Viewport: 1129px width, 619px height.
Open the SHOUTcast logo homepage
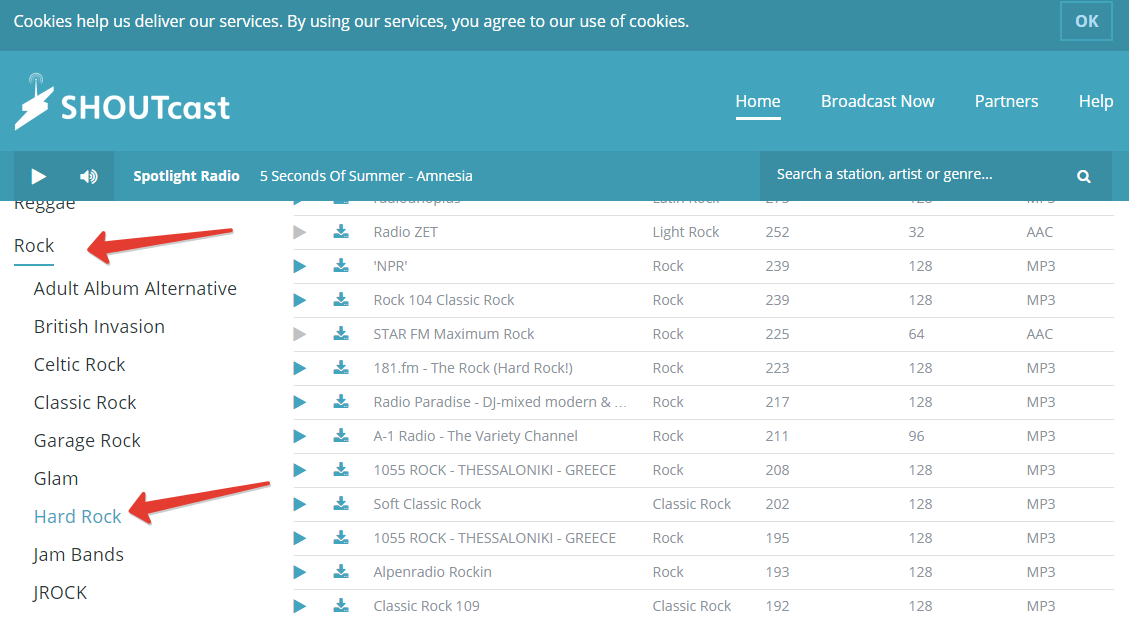(x=122, y=102)
